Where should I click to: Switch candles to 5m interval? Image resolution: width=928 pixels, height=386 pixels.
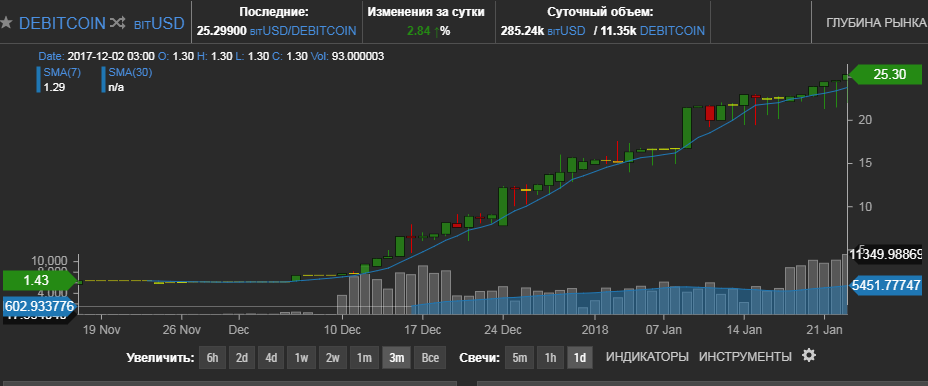[x=520, y=358]
